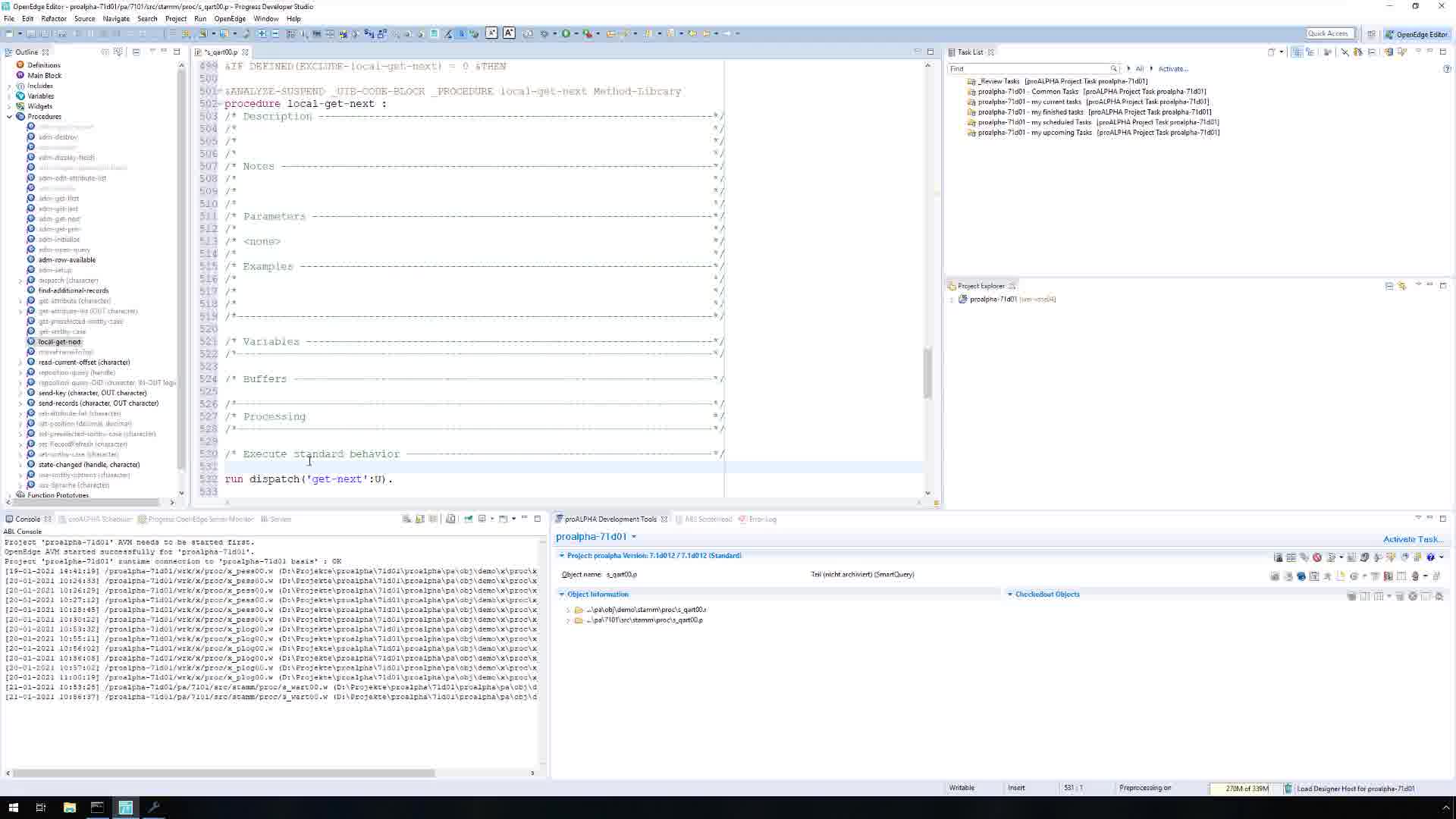Select local-get-next procedure in Outline
Screen dimensions: 1456x819
click(59, 342)
